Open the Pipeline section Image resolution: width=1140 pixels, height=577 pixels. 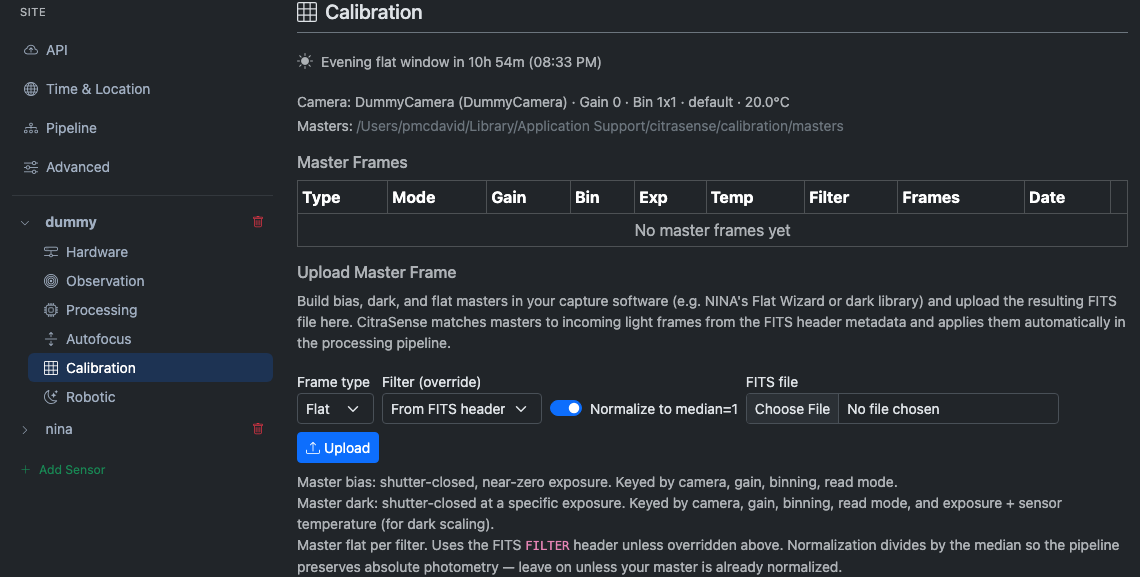(71, 129)
